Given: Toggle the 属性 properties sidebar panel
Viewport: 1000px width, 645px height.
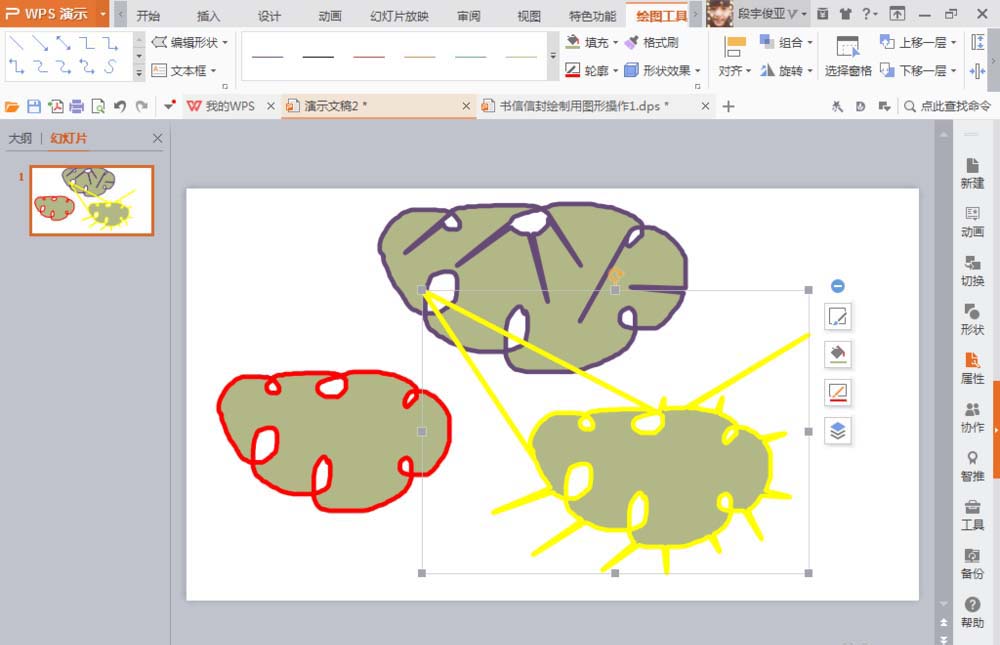Looking at the screenshot, I should coord(972,369).
